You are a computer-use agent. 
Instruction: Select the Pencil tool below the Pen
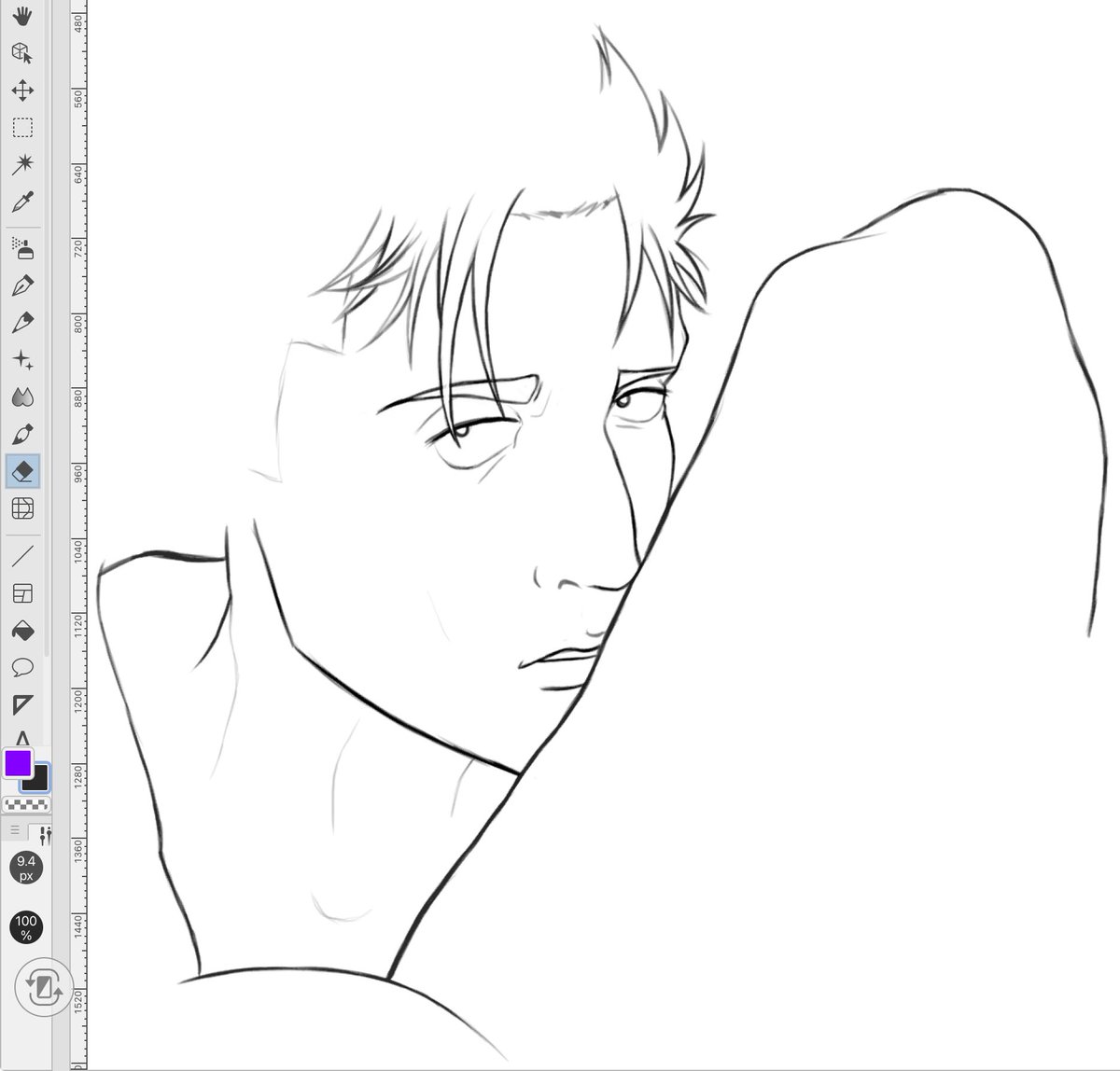coord(23,323)
